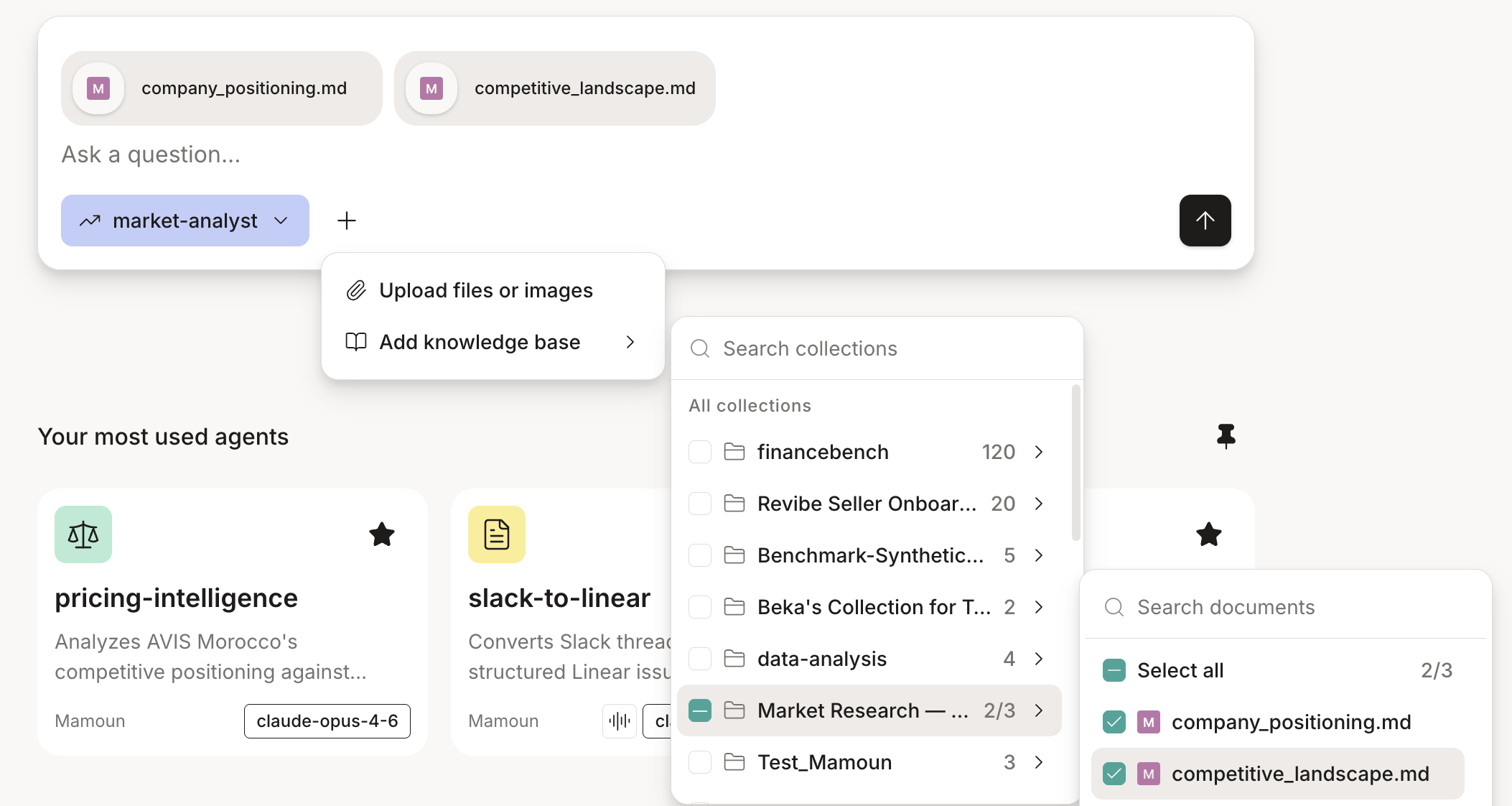The width and height of the screenshot is (1512, 806).
Task: Click the collections list scrollbar
Action: click(x=1075, y=463)
